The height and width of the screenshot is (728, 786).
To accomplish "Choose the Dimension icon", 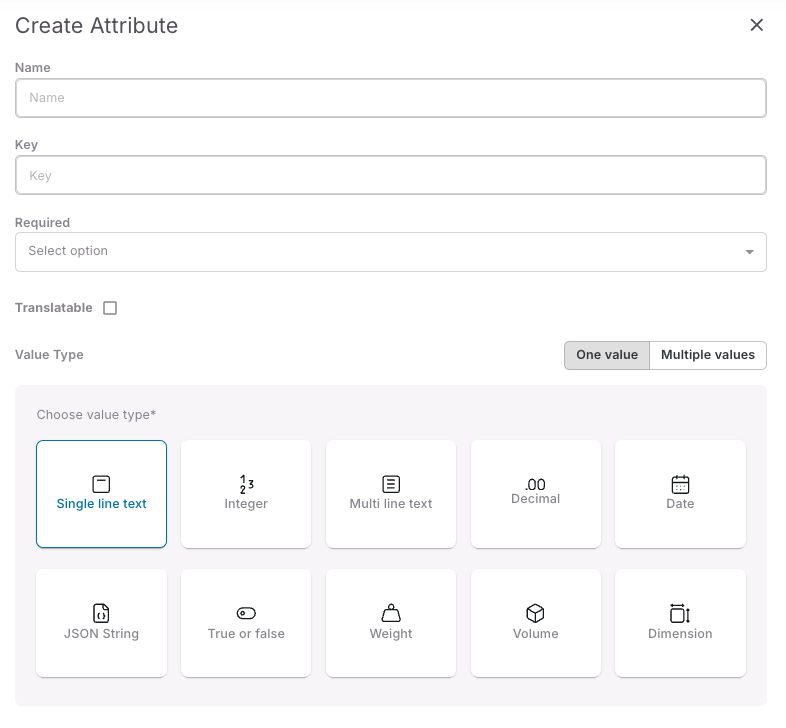I will pyautogui.click(x=680, y=613).
